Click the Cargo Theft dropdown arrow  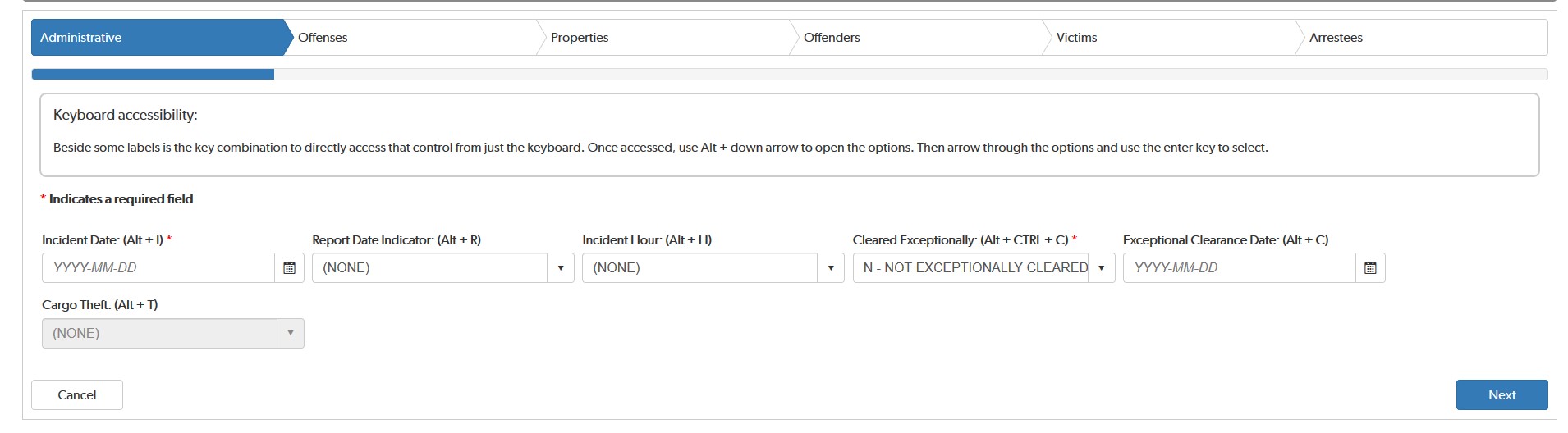[290, 334]
